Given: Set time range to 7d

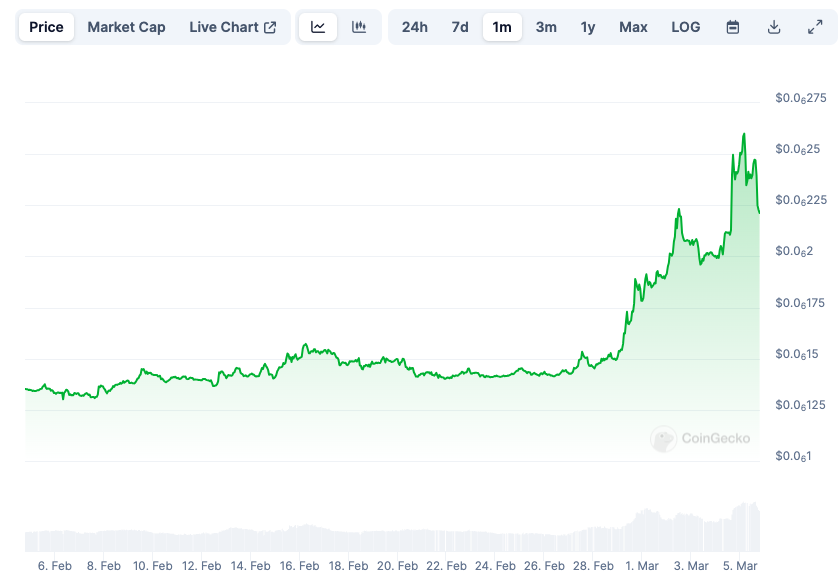Looking at the screenshot, I should point(460,27).
